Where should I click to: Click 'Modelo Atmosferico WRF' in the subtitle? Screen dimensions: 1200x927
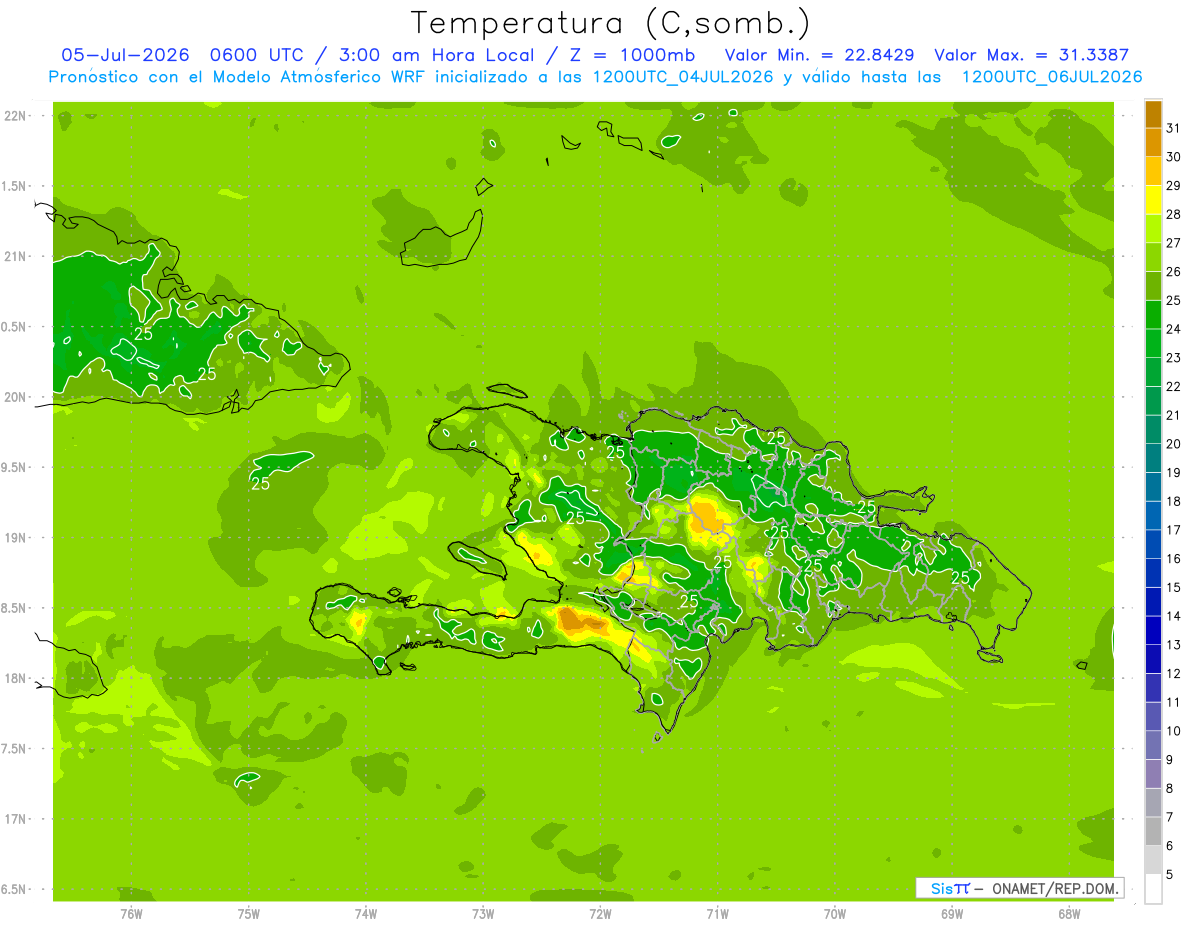pos(320,77)
